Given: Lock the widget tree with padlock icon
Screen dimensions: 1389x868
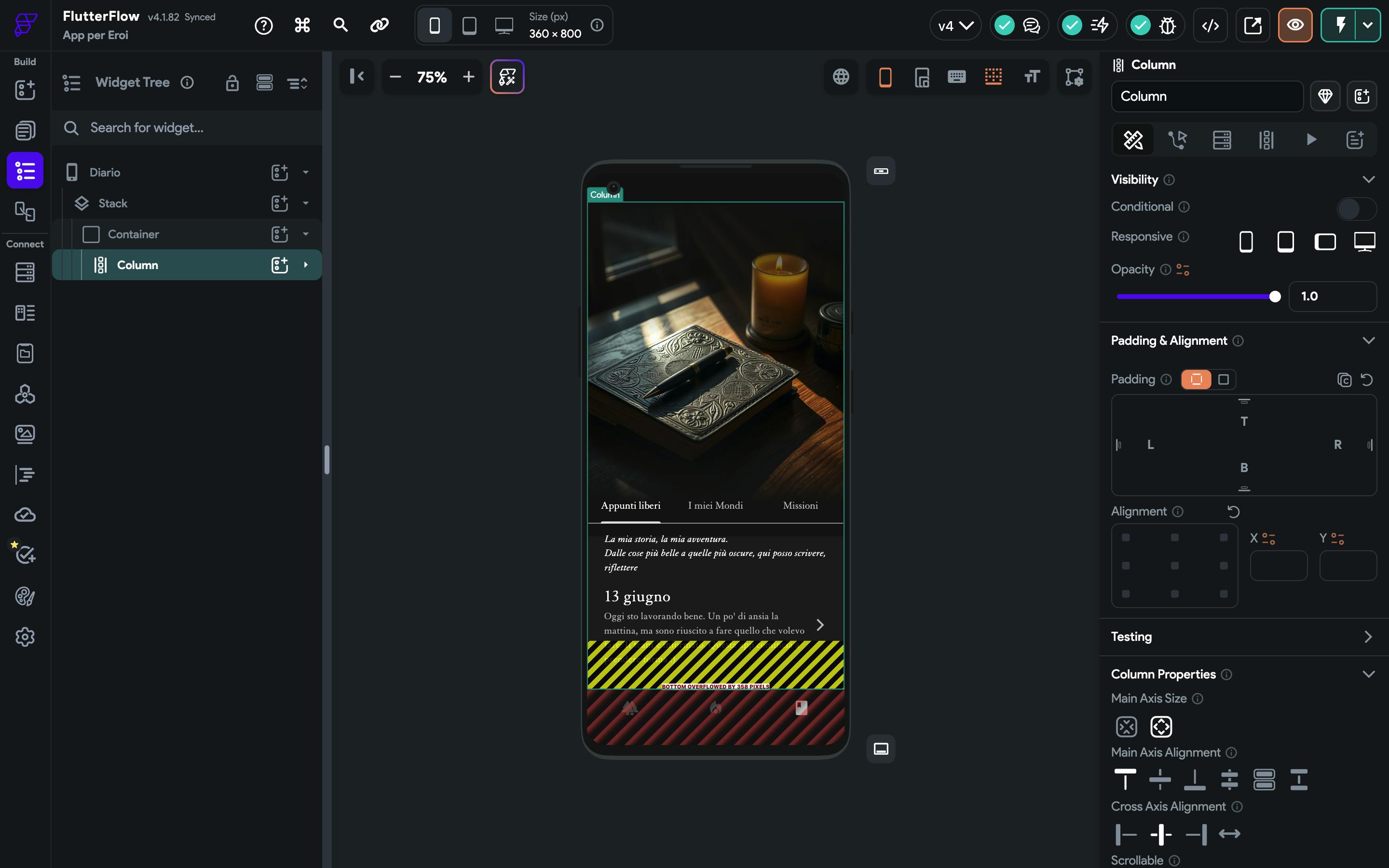Looking at the screenshot, I should click(232, 82).
